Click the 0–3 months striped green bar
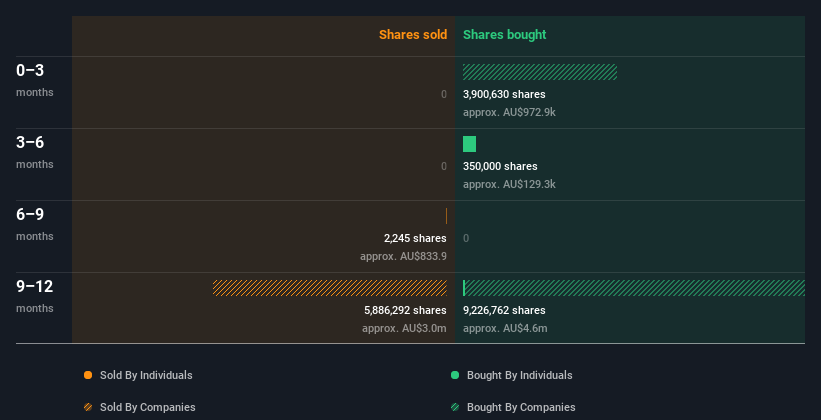The width and height of the screenshot is (821, 420). [x=540, y=72]
